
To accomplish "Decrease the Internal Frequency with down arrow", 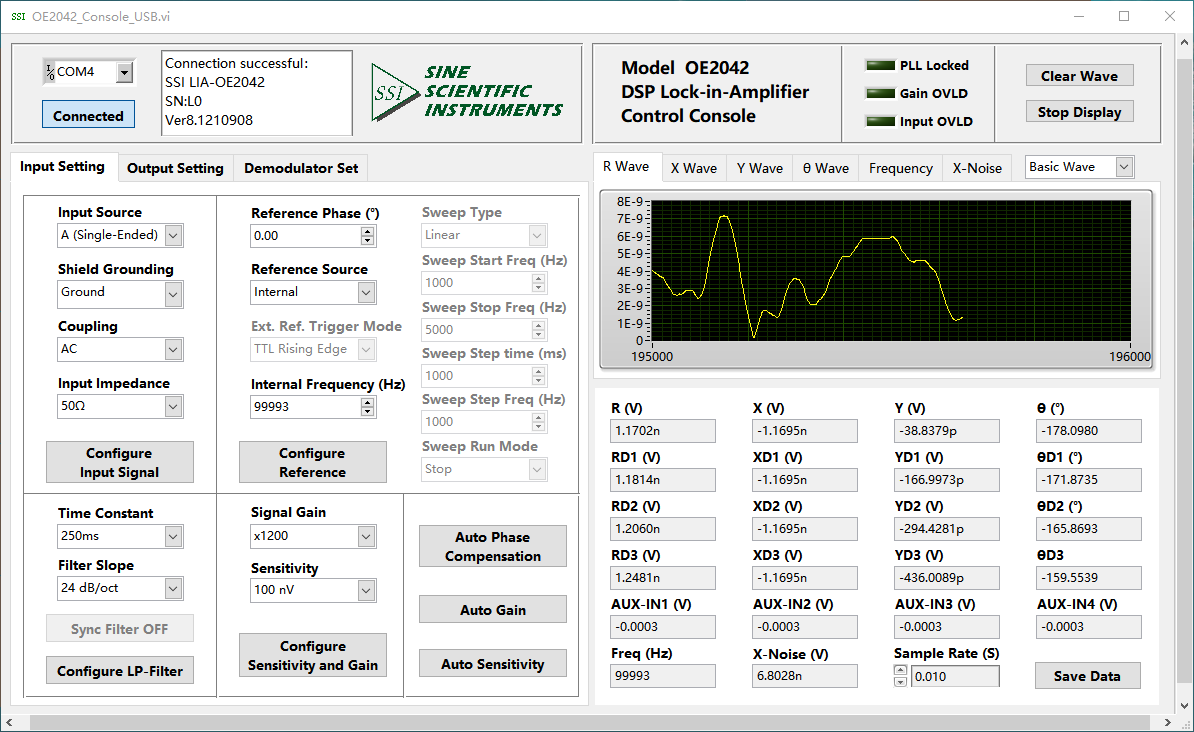I will [x=367, y=411].
